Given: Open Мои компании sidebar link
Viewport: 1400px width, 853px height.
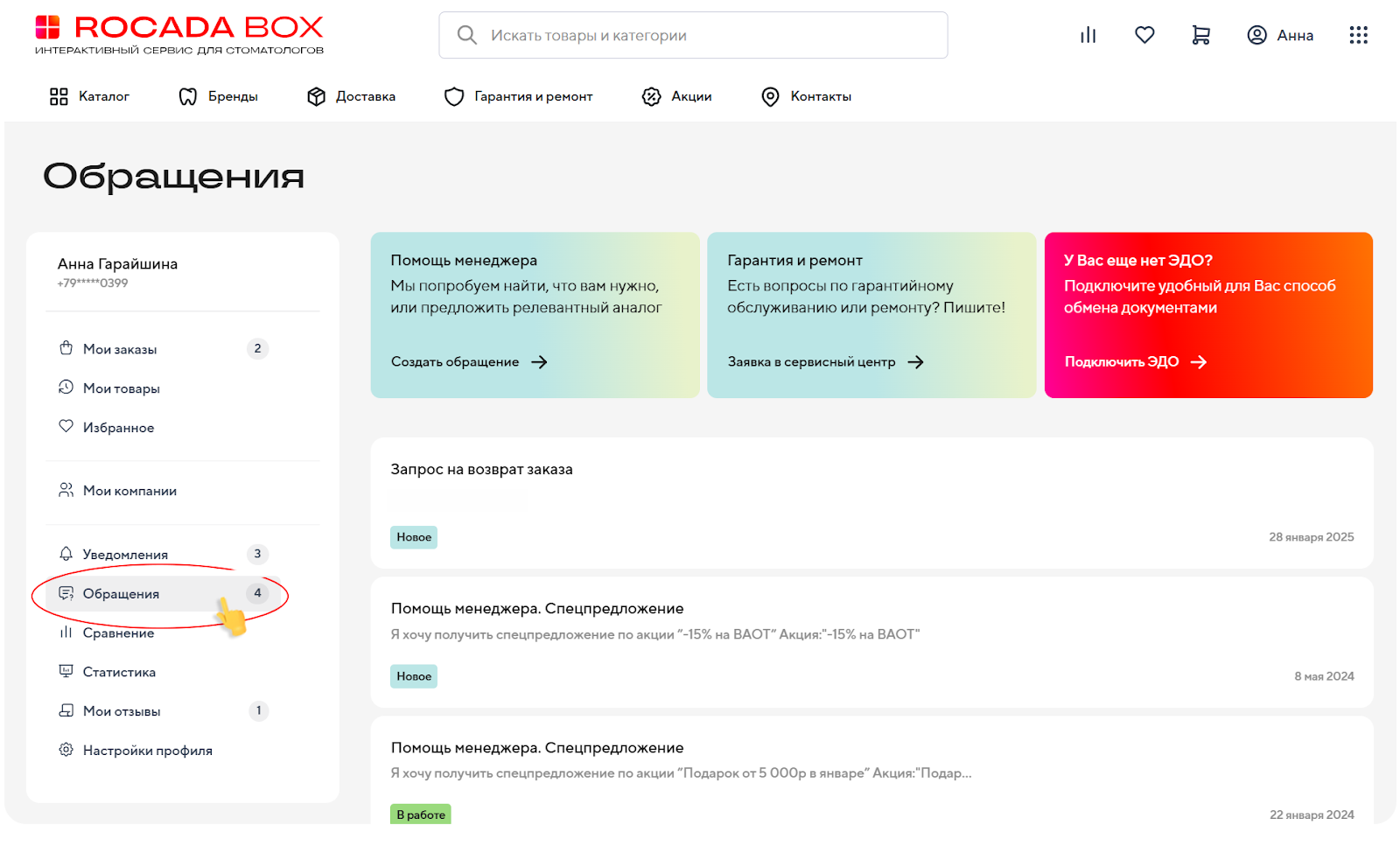Looking at the screenshot, I should tap(129, 491).
